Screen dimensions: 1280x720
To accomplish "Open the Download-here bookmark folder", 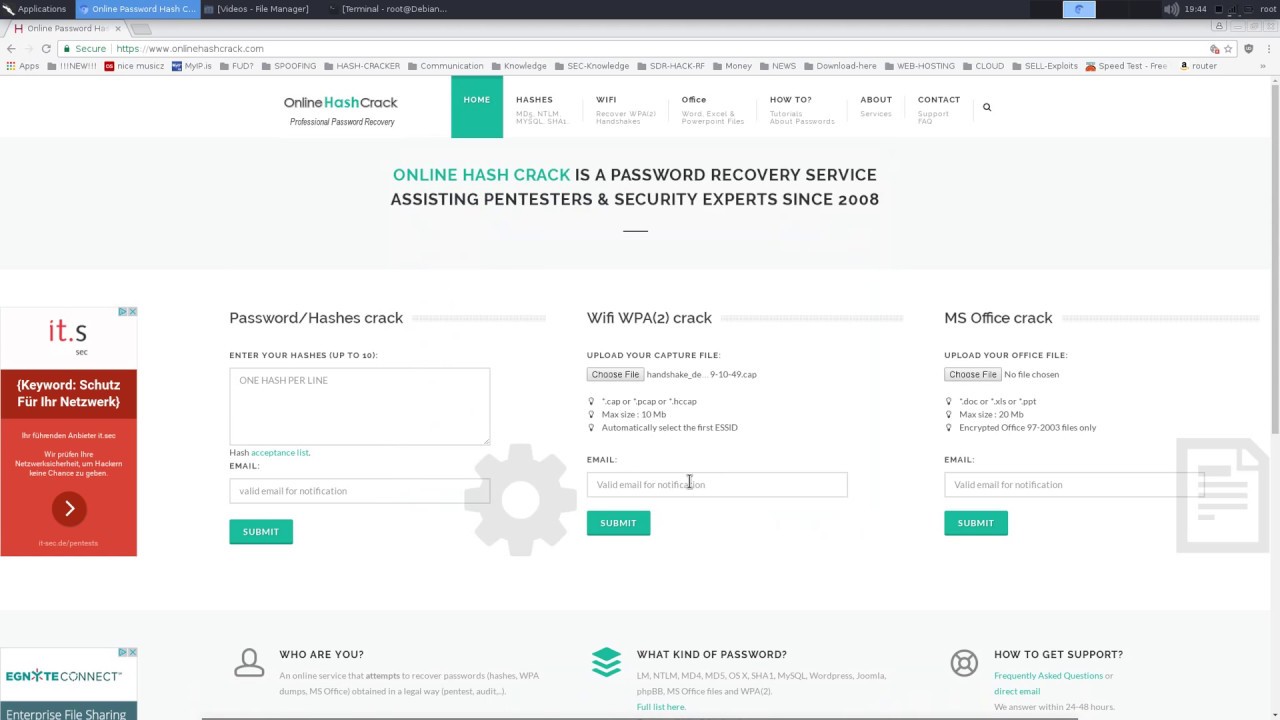I will 840,66.
